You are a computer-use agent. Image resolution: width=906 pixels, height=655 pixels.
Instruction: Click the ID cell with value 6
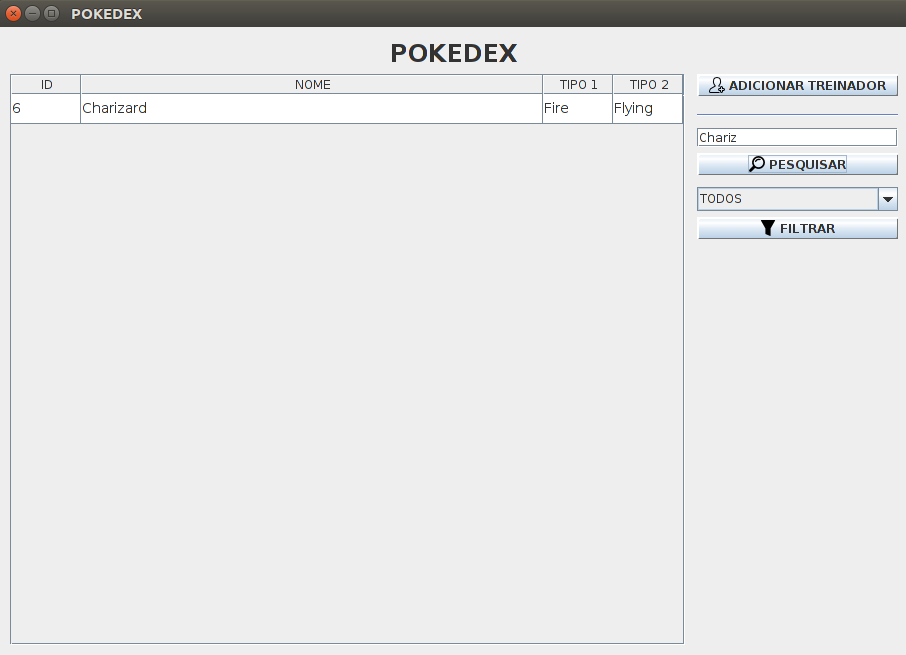tap(45, 108)
